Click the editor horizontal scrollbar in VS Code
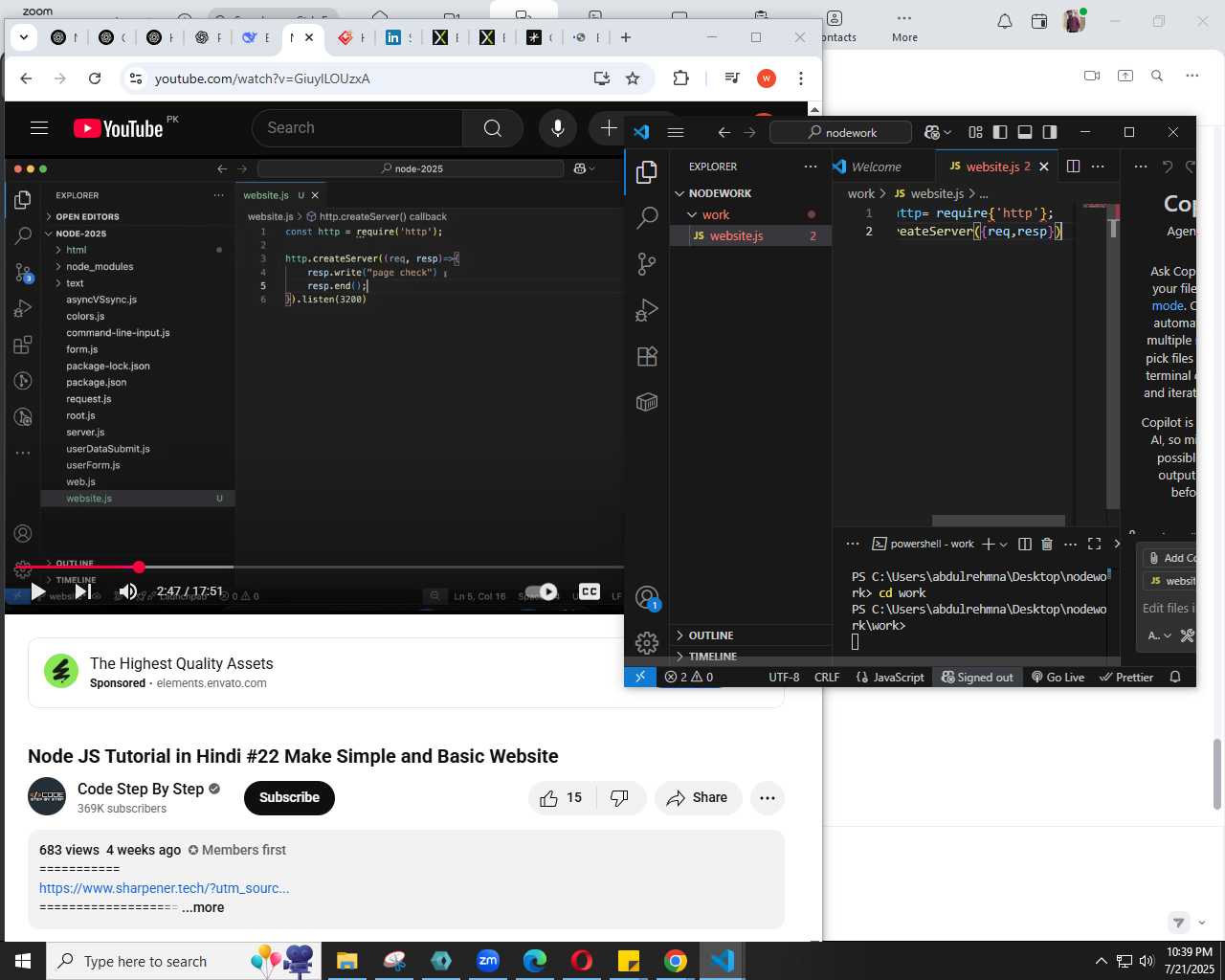The image size is (1225, 980). pos(998,521)
